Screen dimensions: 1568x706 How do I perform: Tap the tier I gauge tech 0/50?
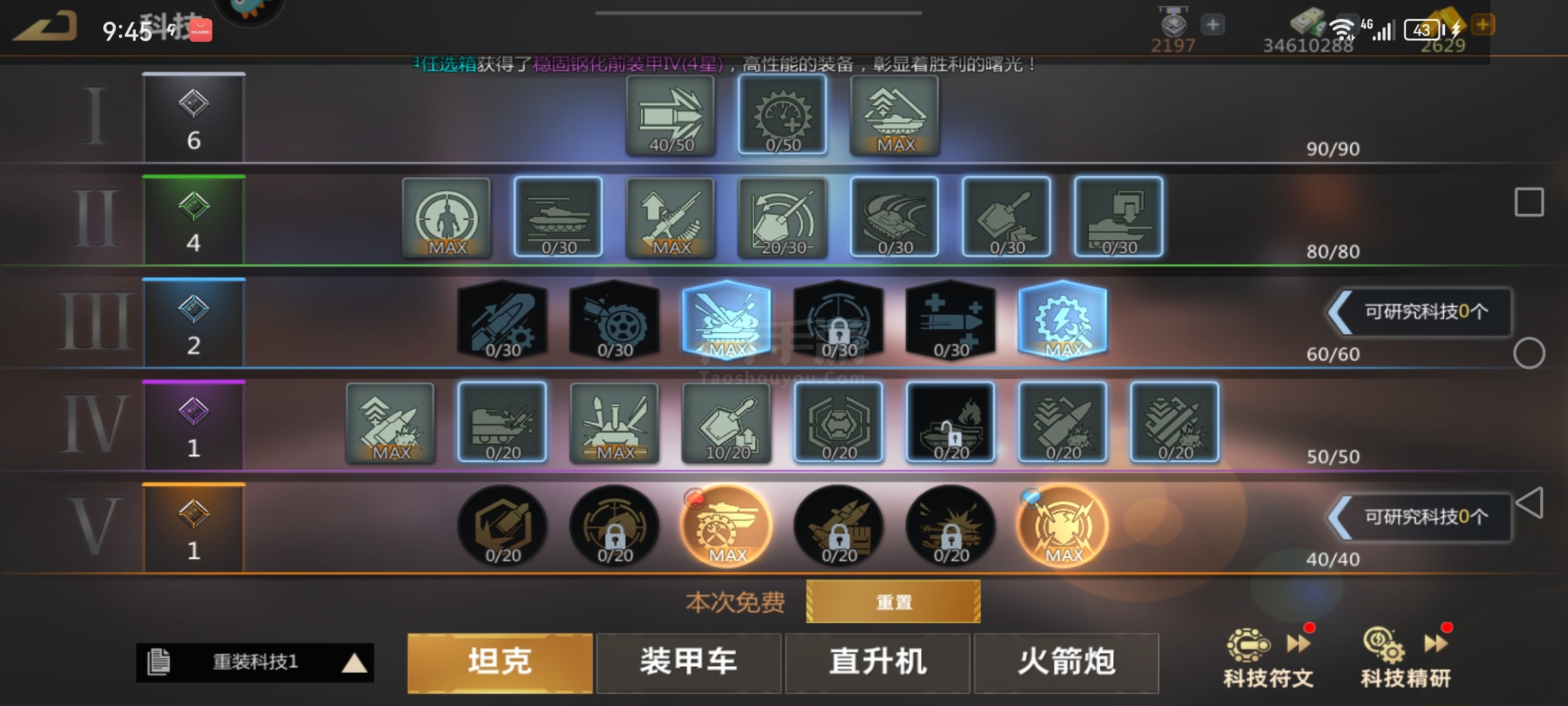coord(783,116)
